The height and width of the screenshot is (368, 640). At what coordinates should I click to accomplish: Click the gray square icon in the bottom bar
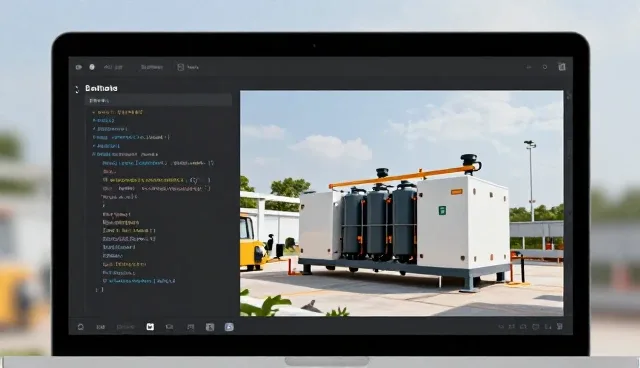tap(210, 327)
